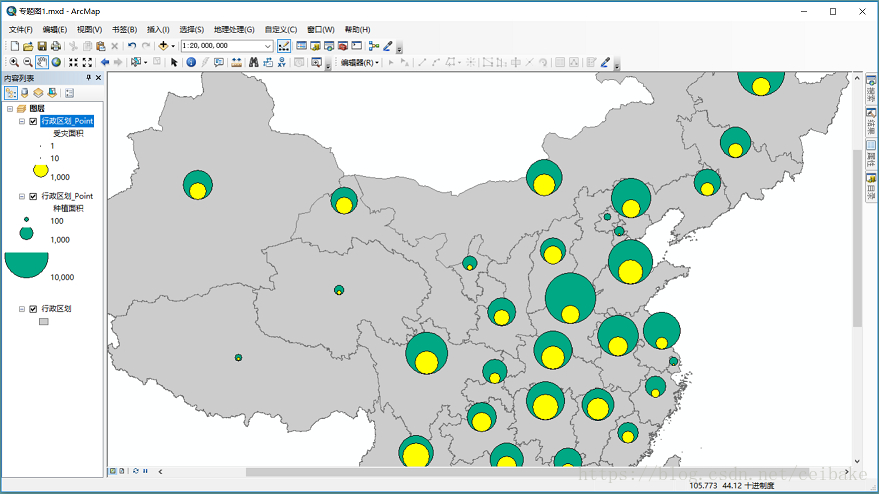Open the Select Features tool dropdown arrow
Image resolution: width=879 pixels, height=494 pixels.
point(145,62)
